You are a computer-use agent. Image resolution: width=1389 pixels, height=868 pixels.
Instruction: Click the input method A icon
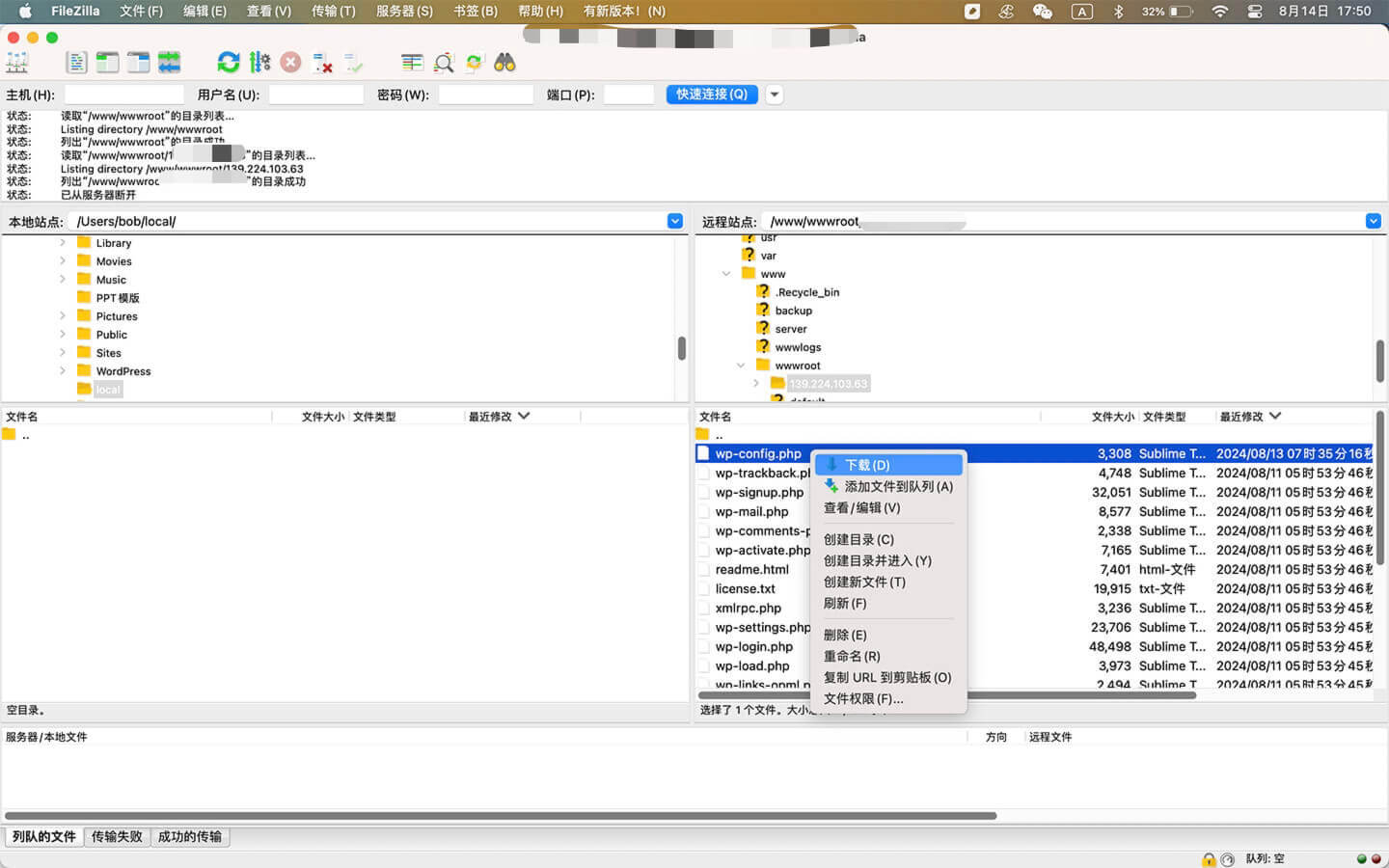pyautogui.click(x=1081, y=12)
